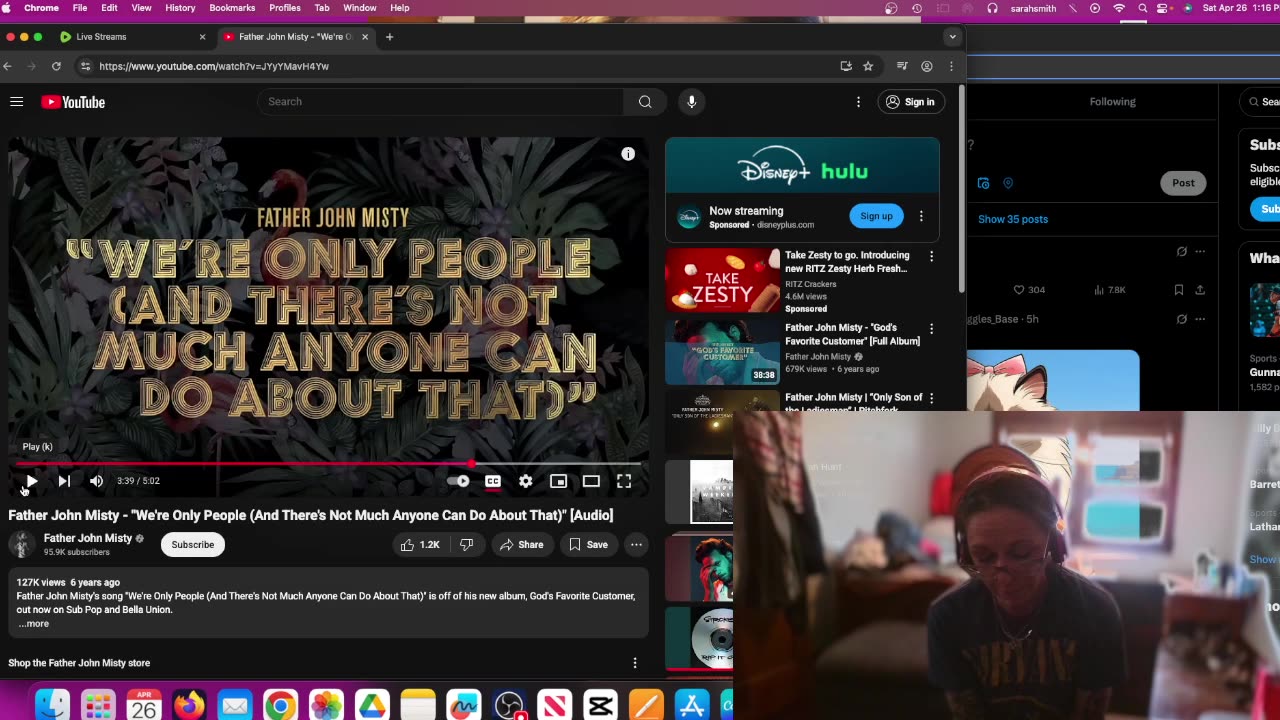Open the View menu

[141, 8]
